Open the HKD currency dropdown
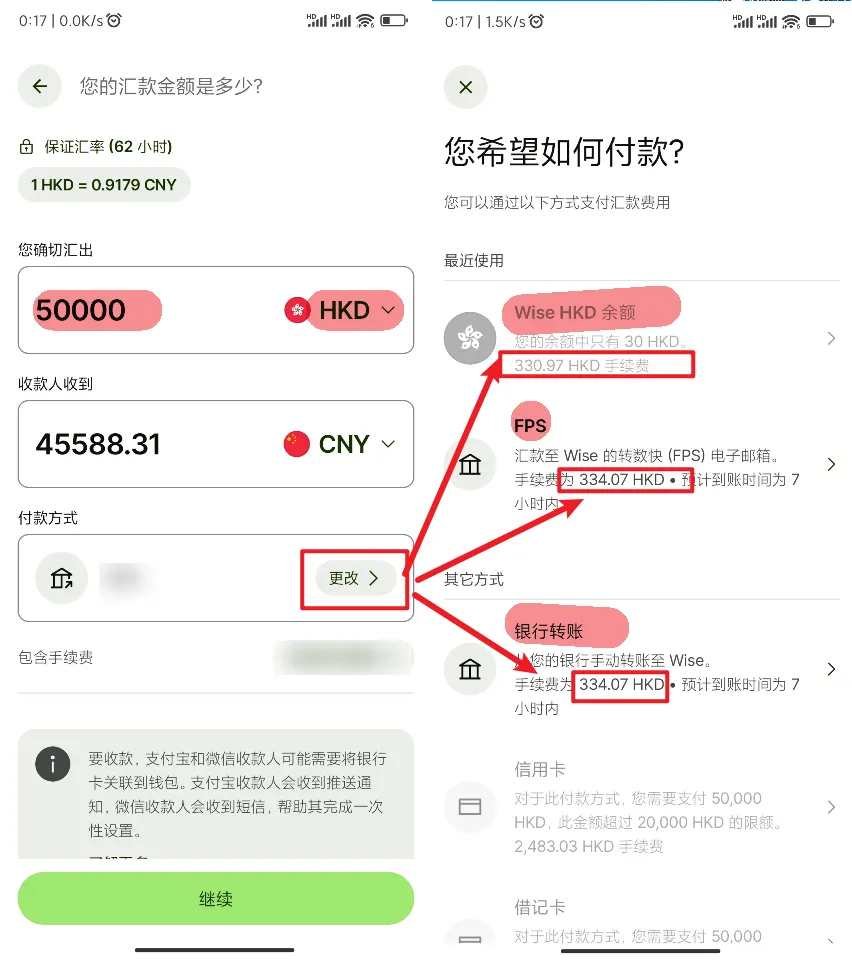852x960 pixels. coord(343,310)
